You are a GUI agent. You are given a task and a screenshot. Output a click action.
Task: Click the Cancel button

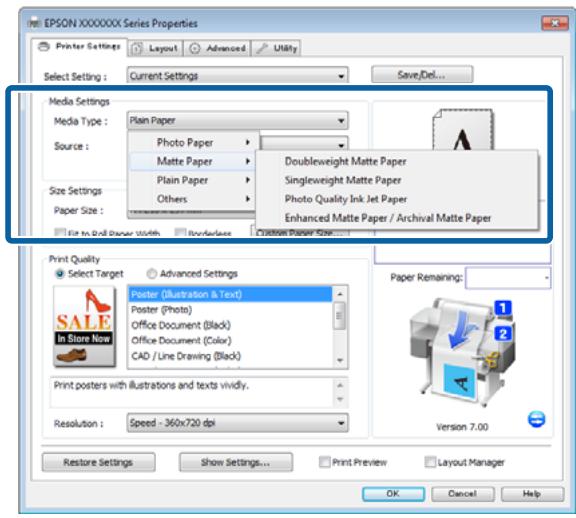[x=462, y=494]
